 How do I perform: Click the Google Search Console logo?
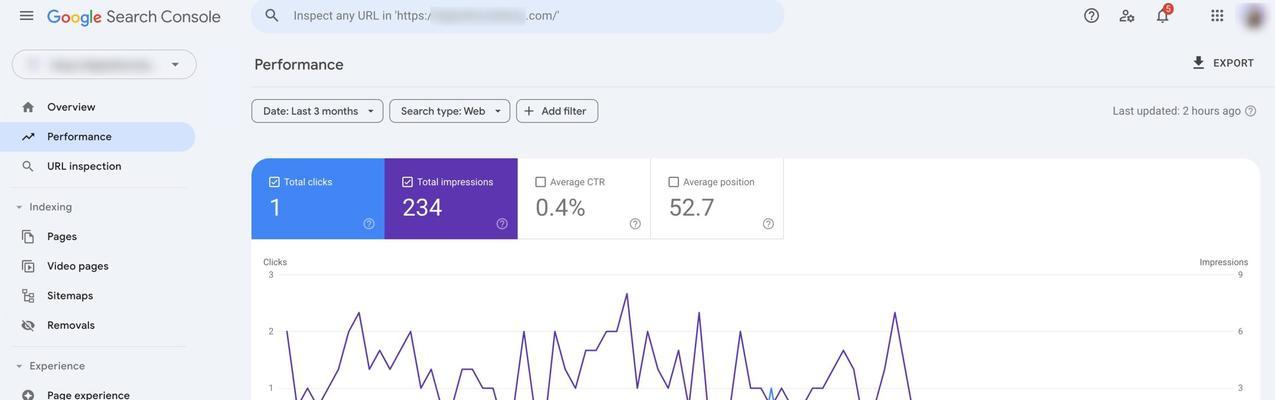[134, 17]
